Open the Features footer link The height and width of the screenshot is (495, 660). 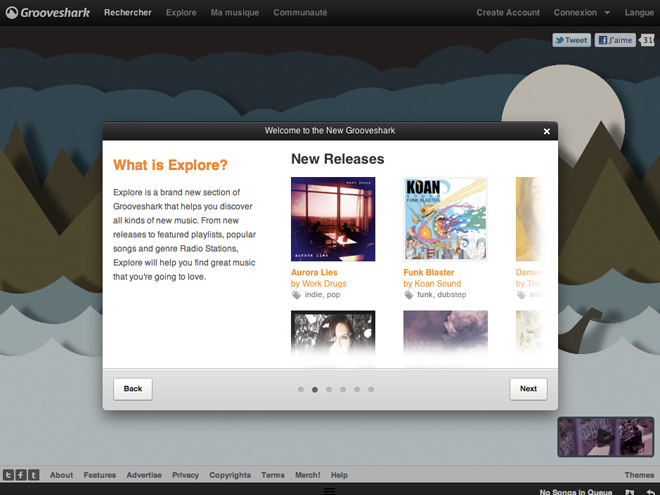(x=100, y=475)
